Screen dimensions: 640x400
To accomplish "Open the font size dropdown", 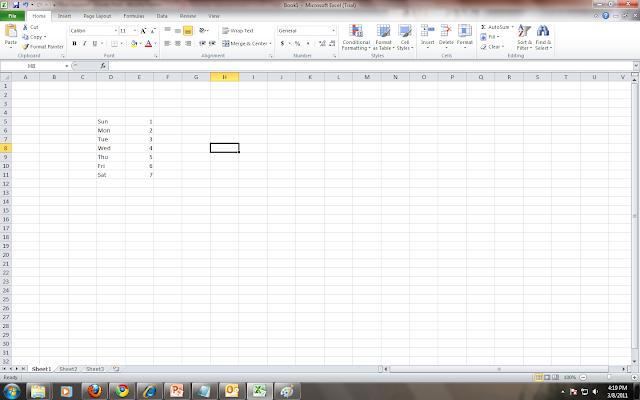I will 135,31.
